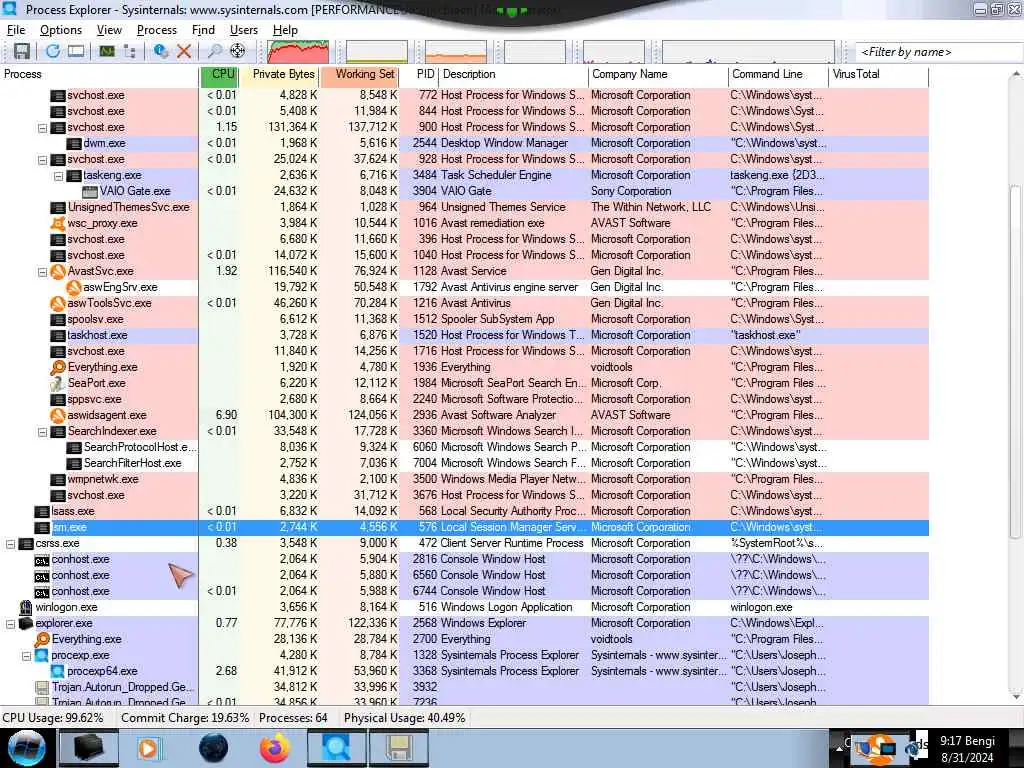Click the Find Handle or DLL magnifier icon
This screenshot has height=768, width=1024.
coord(215,51)
